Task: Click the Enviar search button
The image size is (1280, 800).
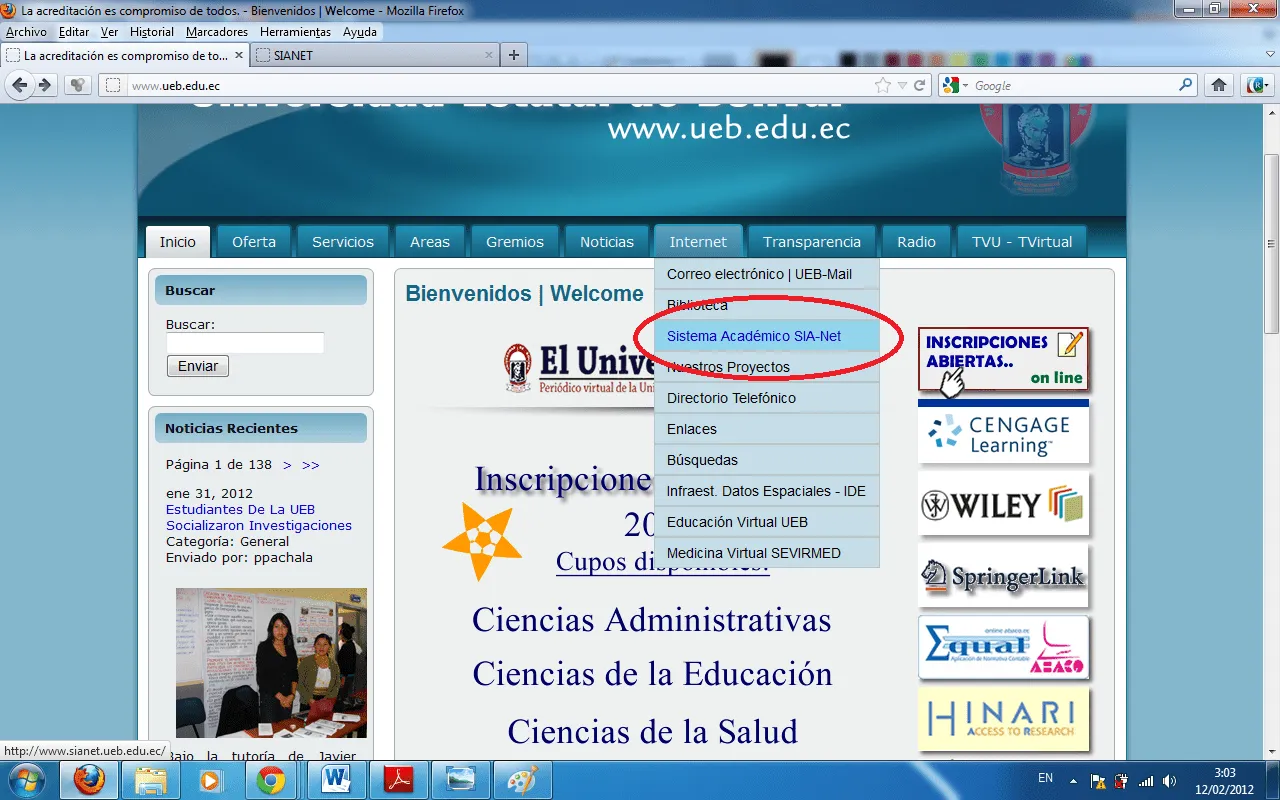Action: [x=198, y=366]
